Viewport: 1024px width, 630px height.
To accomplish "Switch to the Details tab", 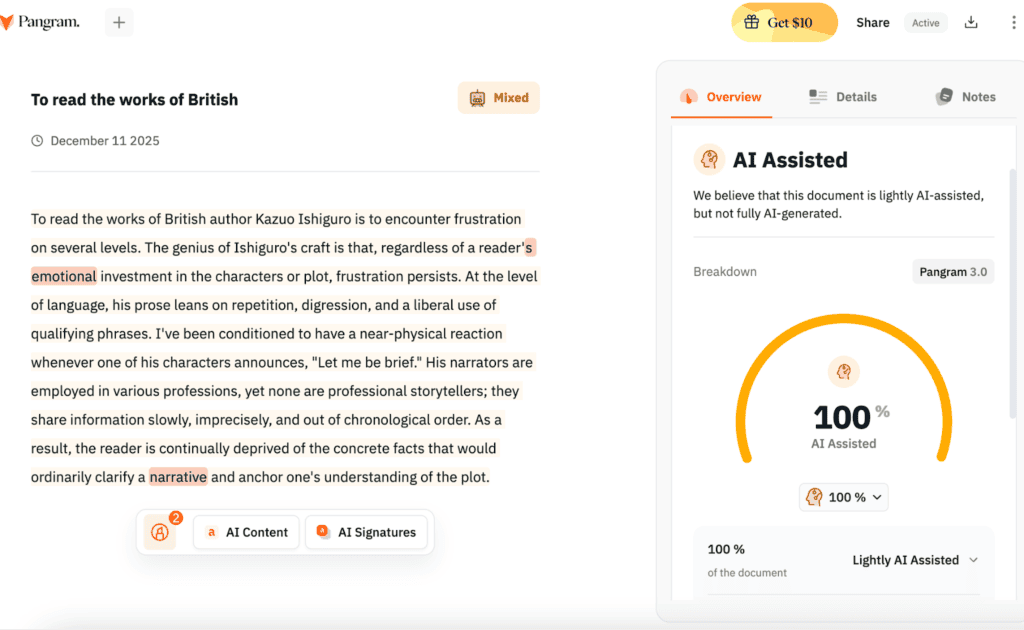I will [843, 97].
